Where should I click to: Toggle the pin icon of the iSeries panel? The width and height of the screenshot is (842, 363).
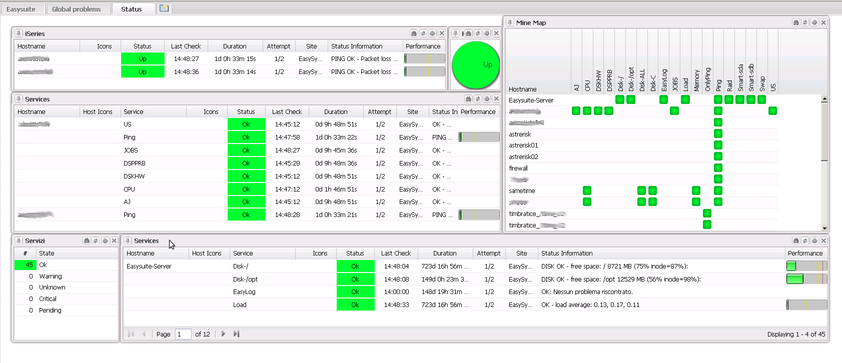[19, 33]
